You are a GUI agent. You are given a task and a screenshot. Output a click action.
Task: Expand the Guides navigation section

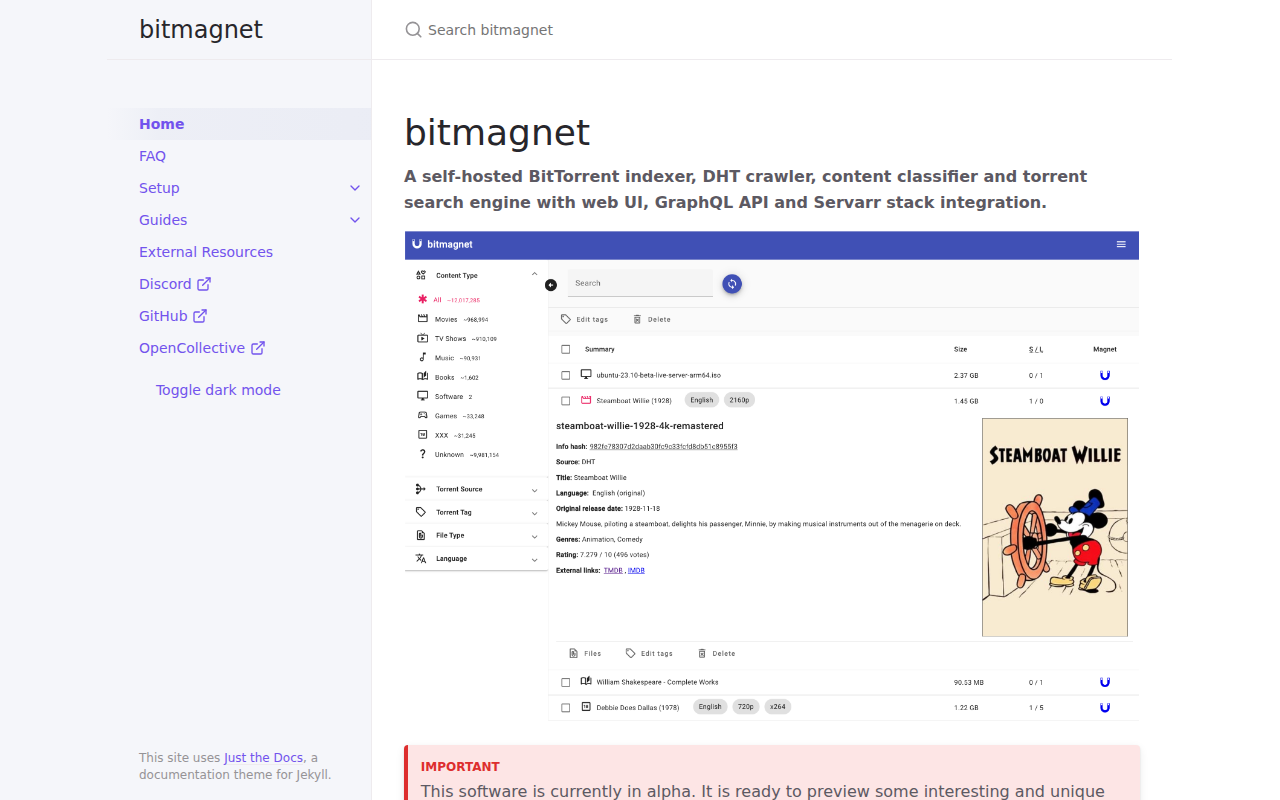pyautogui.click(x=355, y=220)
